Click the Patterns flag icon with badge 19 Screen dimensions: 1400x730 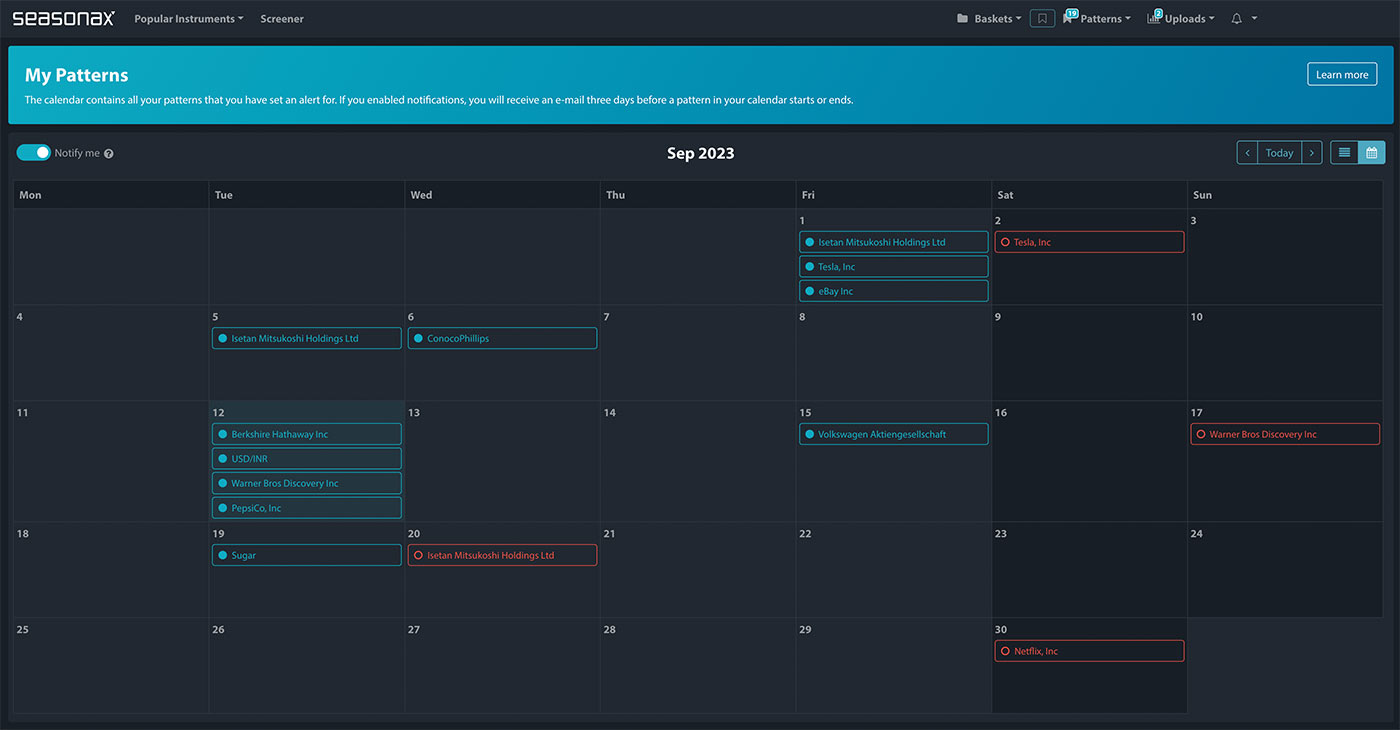(1069, 17)
